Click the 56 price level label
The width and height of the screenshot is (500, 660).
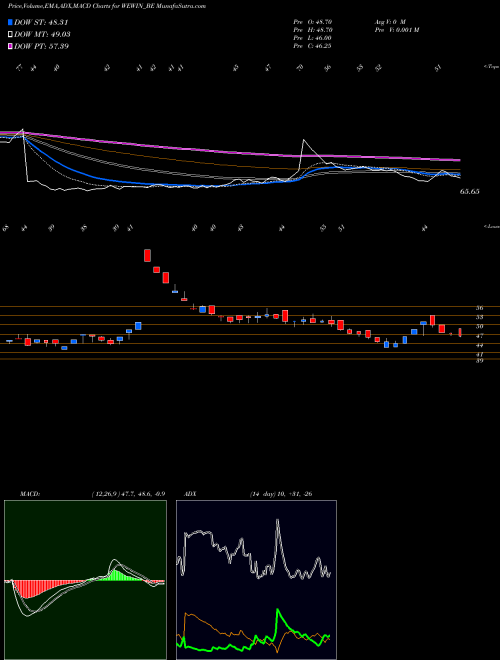tap(479, 308)
